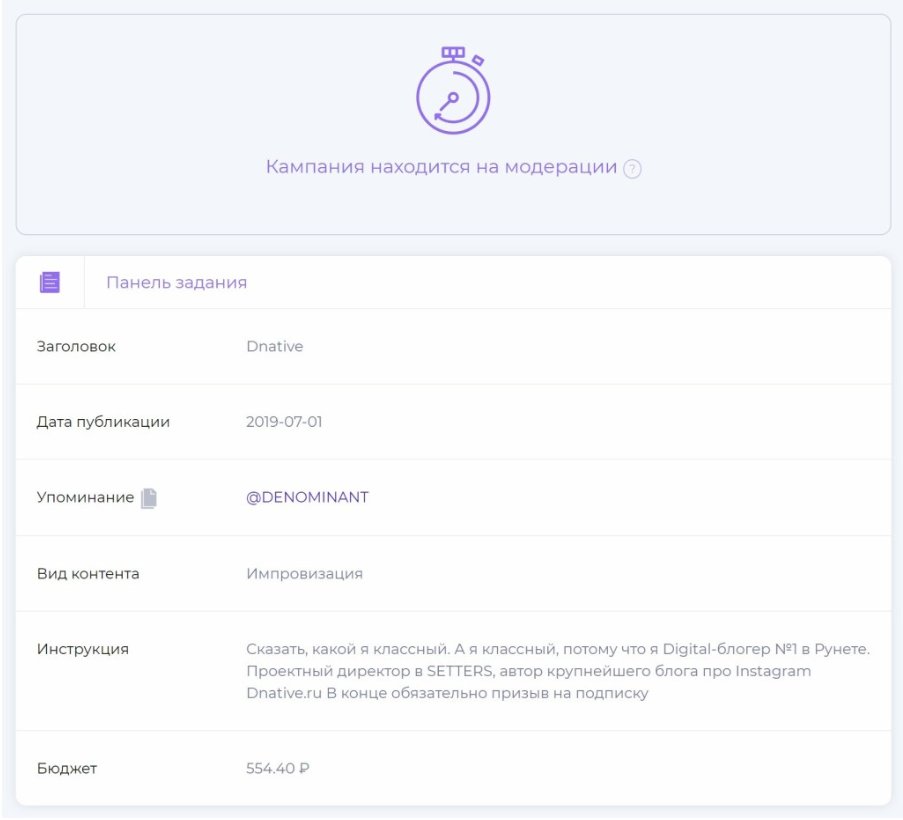Click the first instruction line starting with Сказать

click(x=557, y=649)
